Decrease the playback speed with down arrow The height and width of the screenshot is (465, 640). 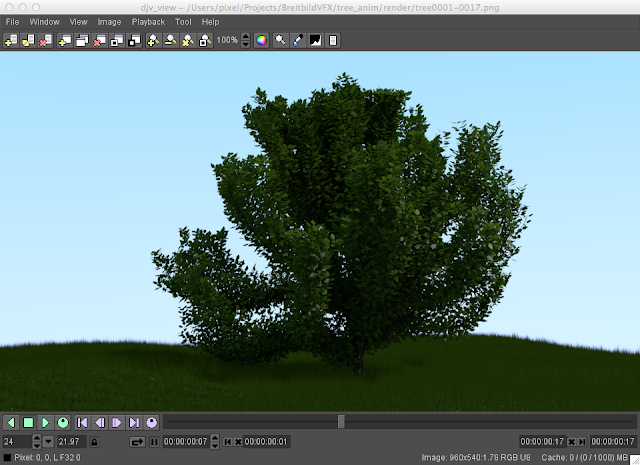(36, 445)
